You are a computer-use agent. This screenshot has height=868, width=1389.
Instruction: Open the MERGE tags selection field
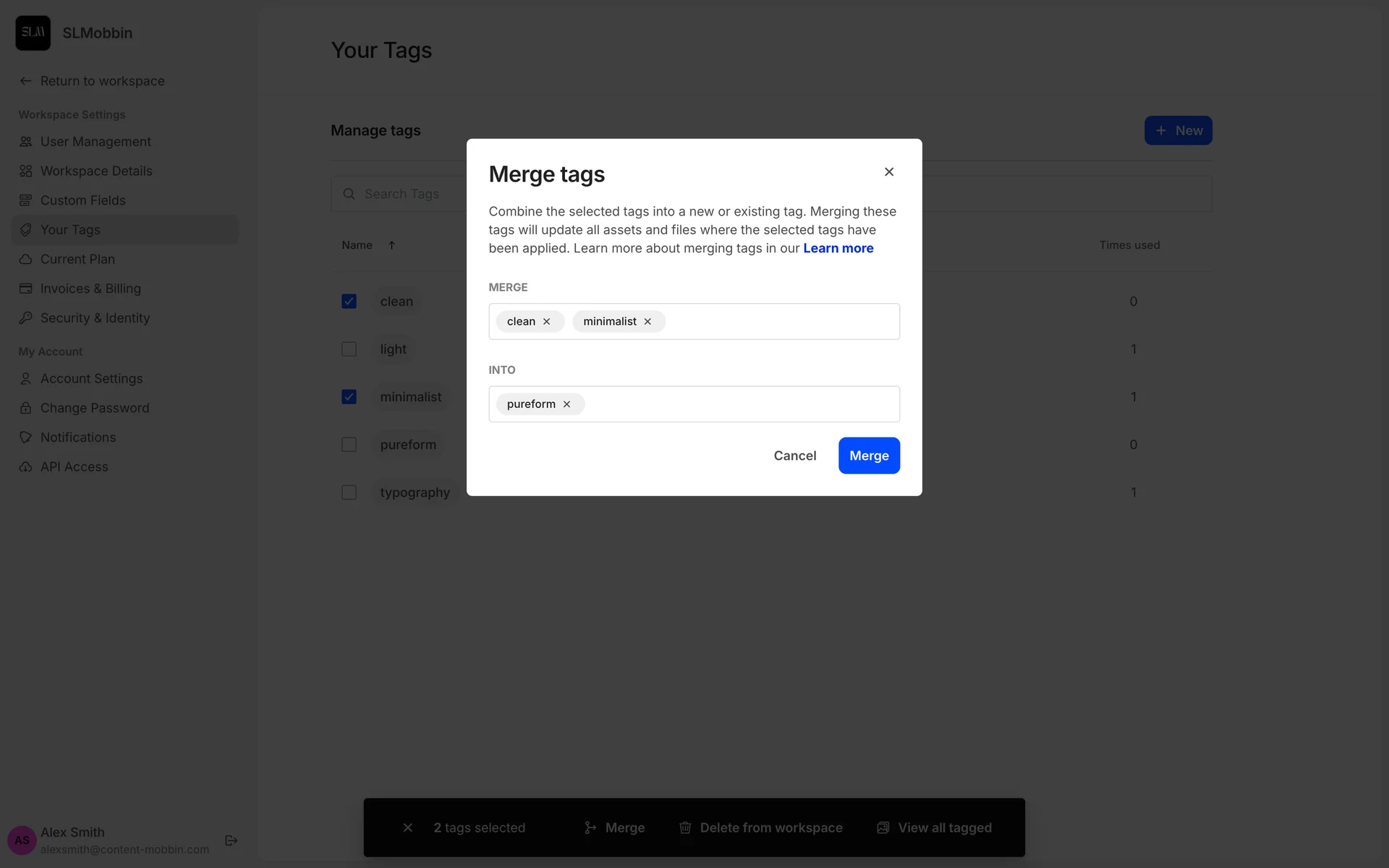coord(781,322)
